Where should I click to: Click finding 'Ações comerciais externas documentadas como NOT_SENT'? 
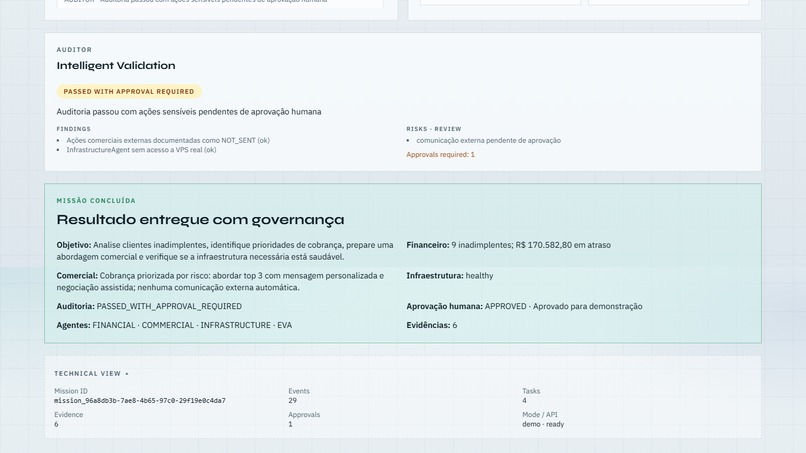pyautogui.click(x=168, y=140)
